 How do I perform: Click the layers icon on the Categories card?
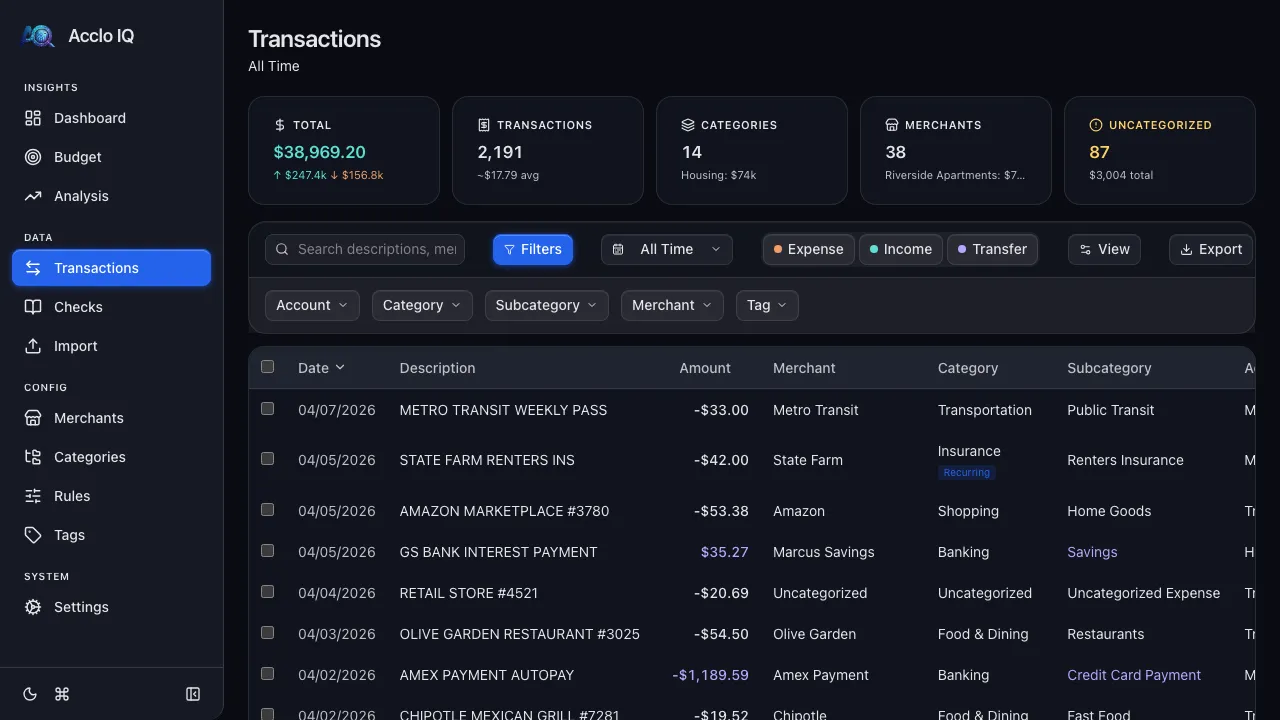click(688, 125)
